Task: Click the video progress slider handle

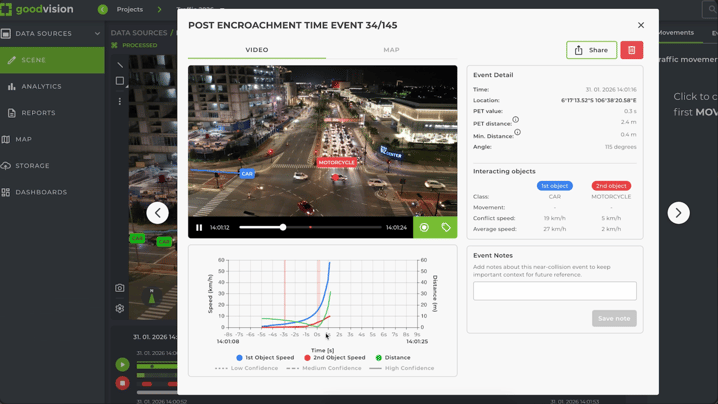Action: [x=283, y=227]
